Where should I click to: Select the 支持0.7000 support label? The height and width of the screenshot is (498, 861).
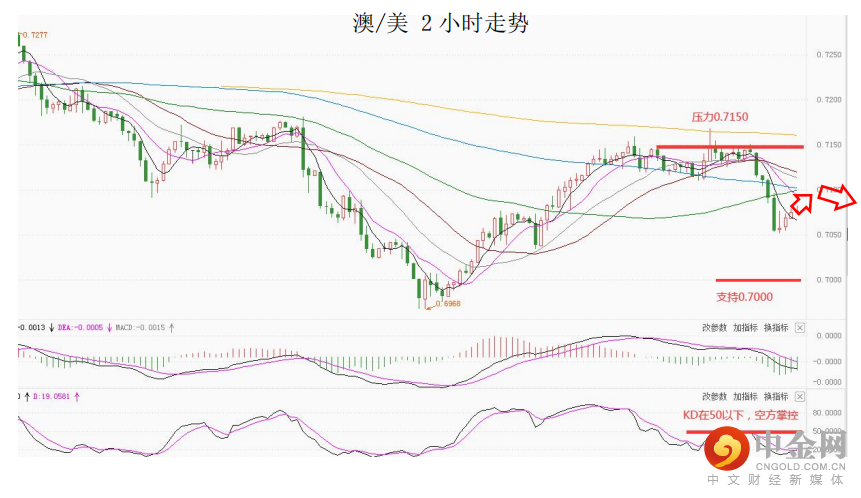pos(744,296)
